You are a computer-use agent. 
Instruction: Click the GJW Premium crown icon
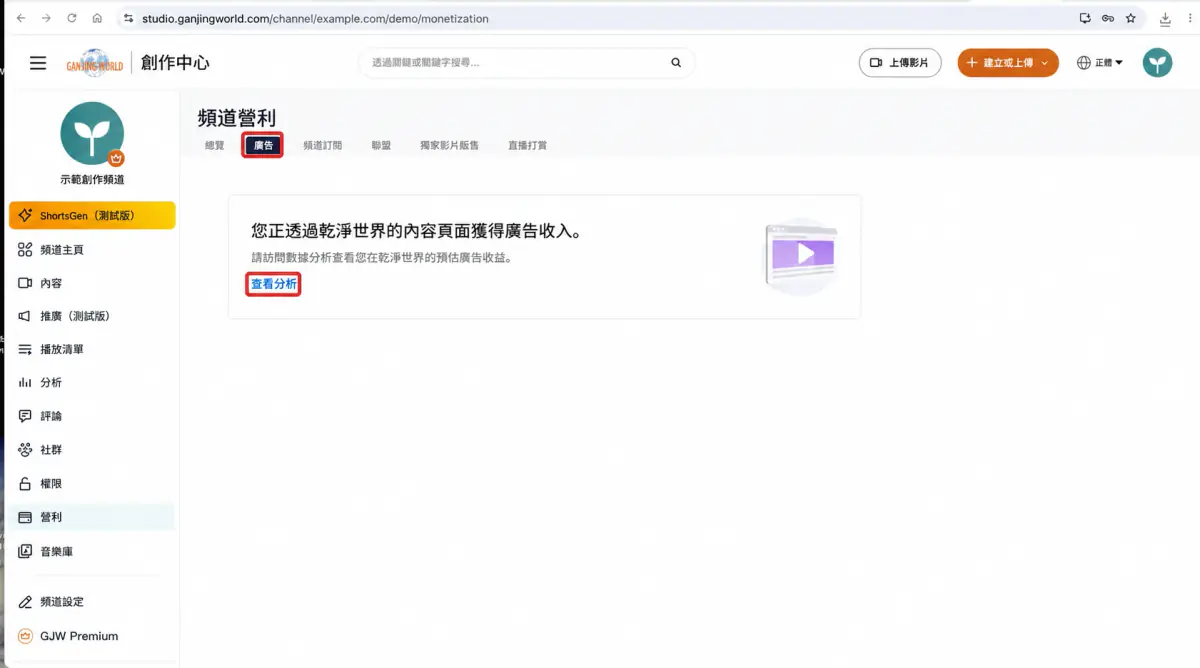[25, 636]
